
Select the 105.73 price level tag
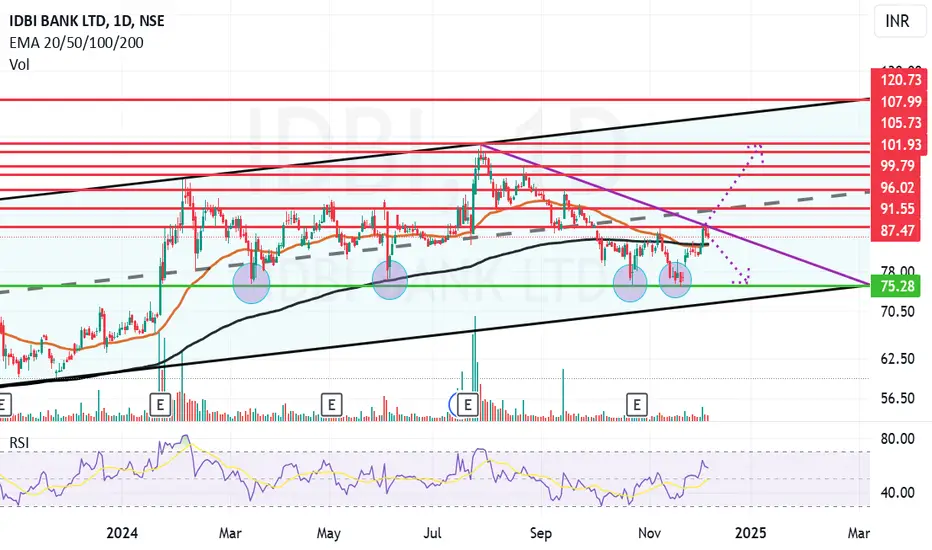pos(899,122)
